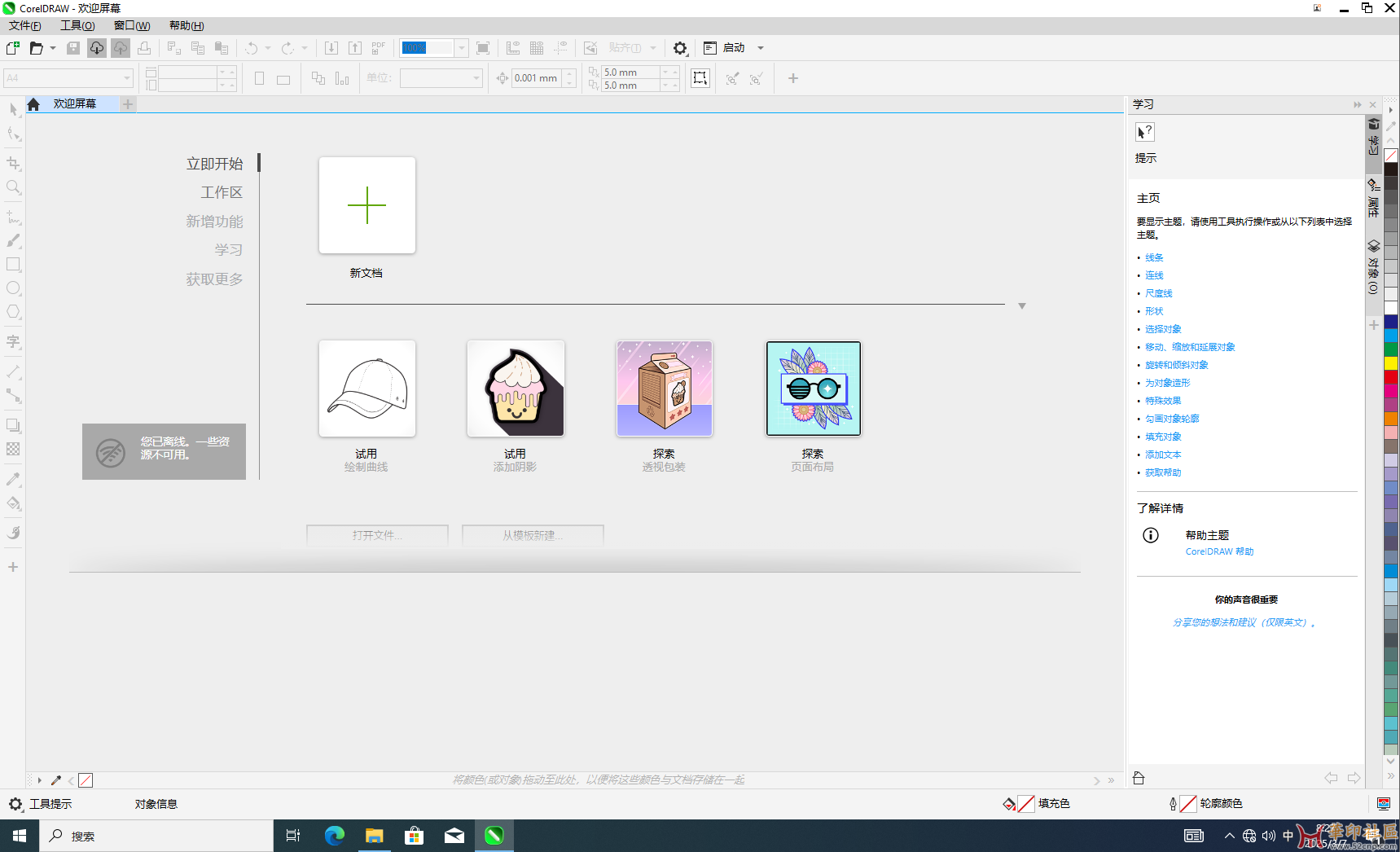Click the 从模板新建... button
Viewport: 1400px width, 852px height.
pyautogui.click(x=533, y=535)
